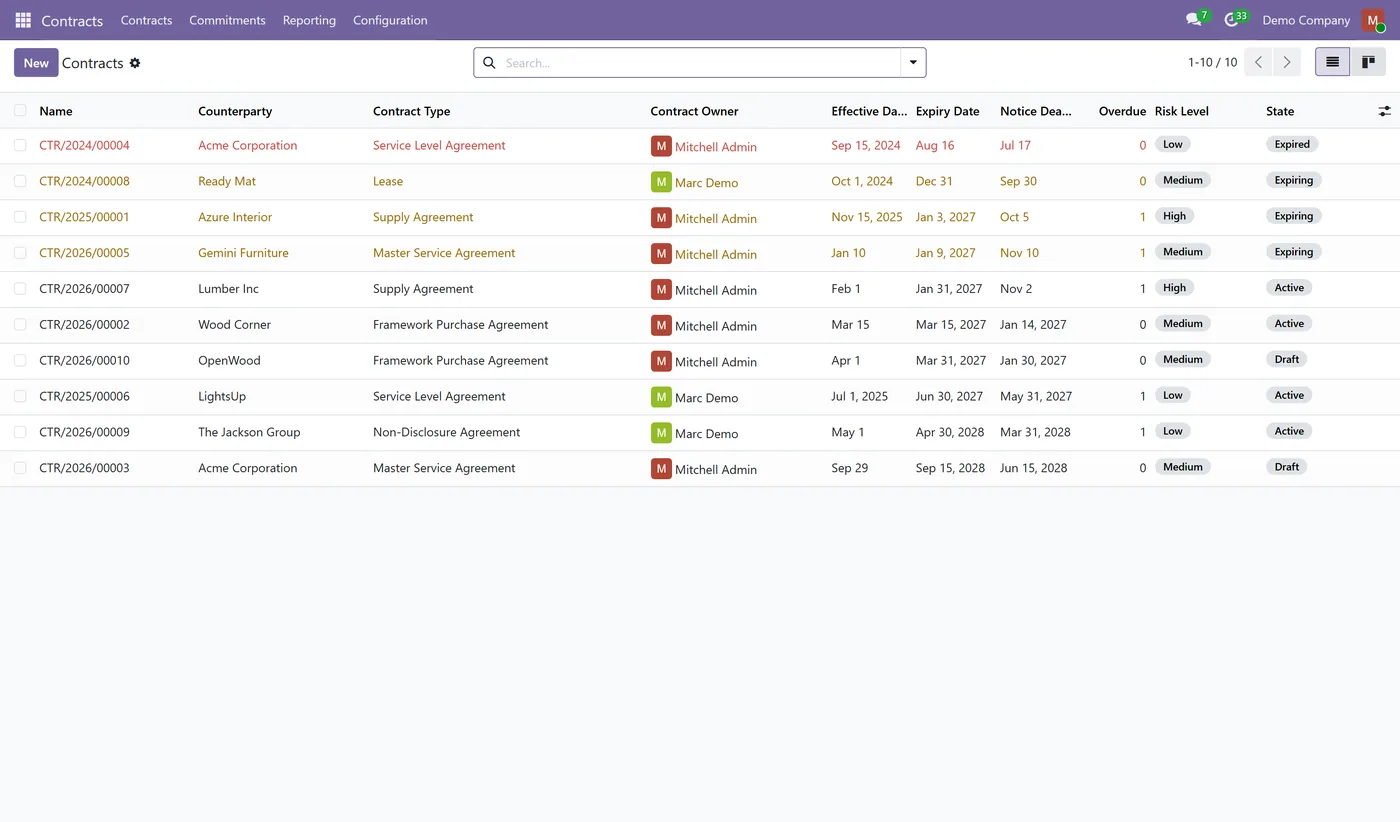Go to next page of records

[1287, 62]
